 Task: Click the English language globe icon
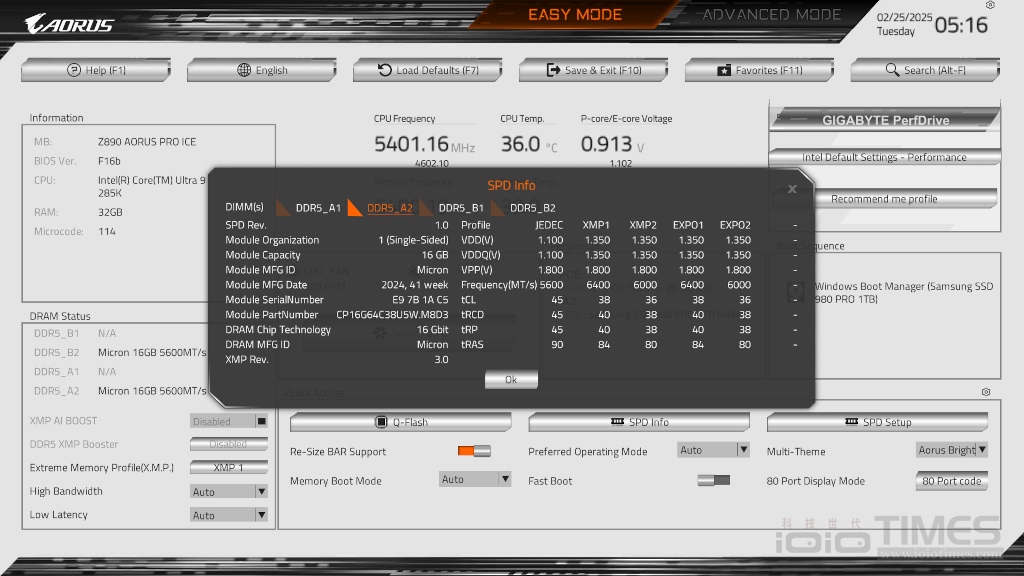pyautogui.click(x=245, y=70)
